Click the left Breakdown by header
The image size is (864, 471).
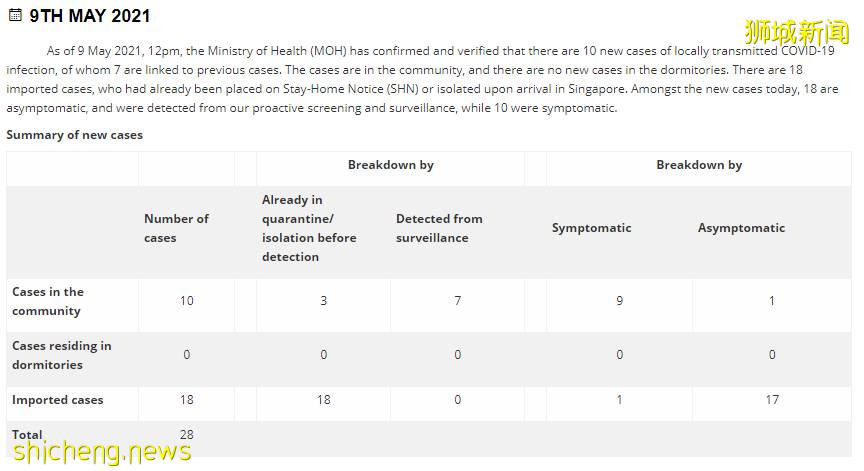click(x=390, y=165)
